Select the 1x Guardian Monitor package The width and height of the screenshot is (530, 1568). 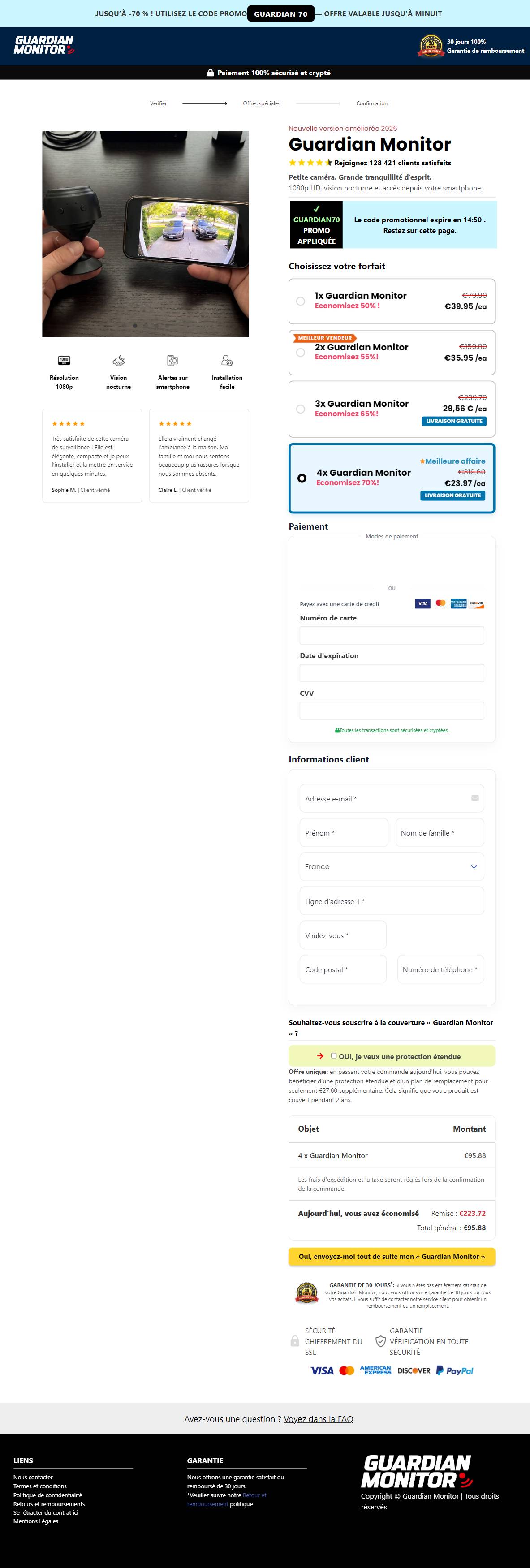coord(392,302)
